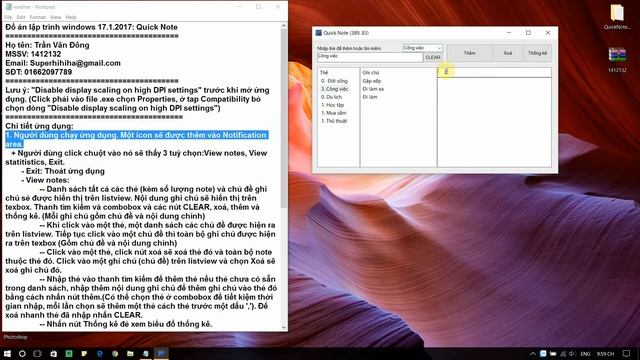Open Sticky Notes icon on the taskbar
The image size is (640, 360).
(84, 353)
